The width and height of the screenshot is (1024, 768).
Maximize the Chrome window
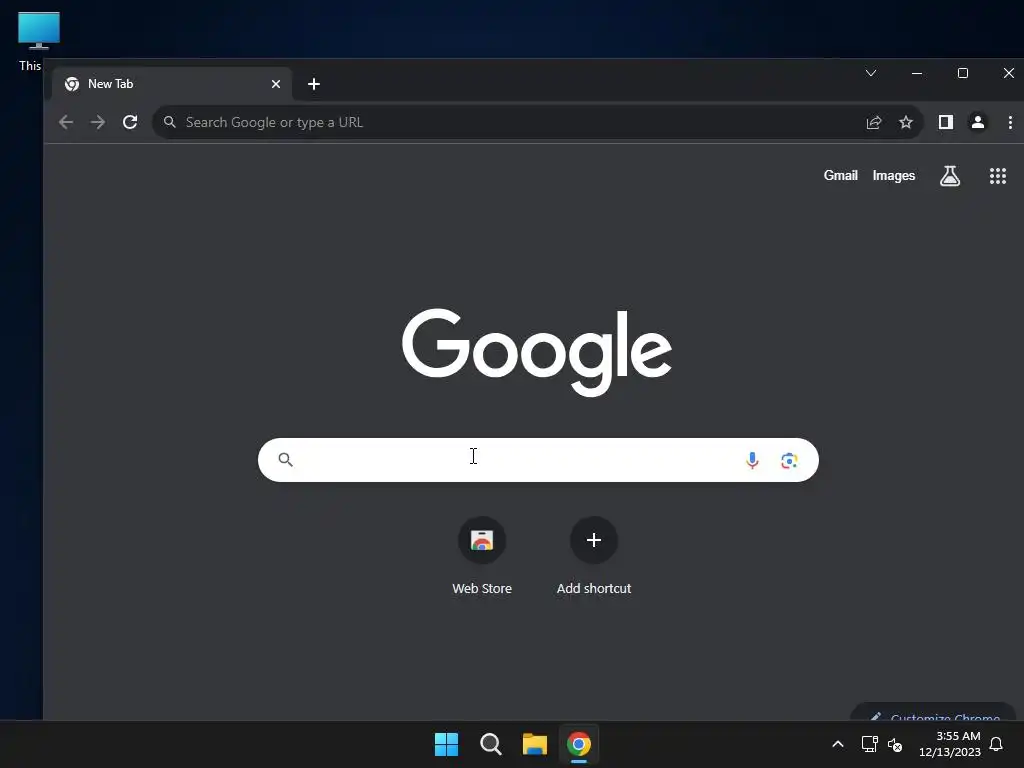click(x=963, y=73)
